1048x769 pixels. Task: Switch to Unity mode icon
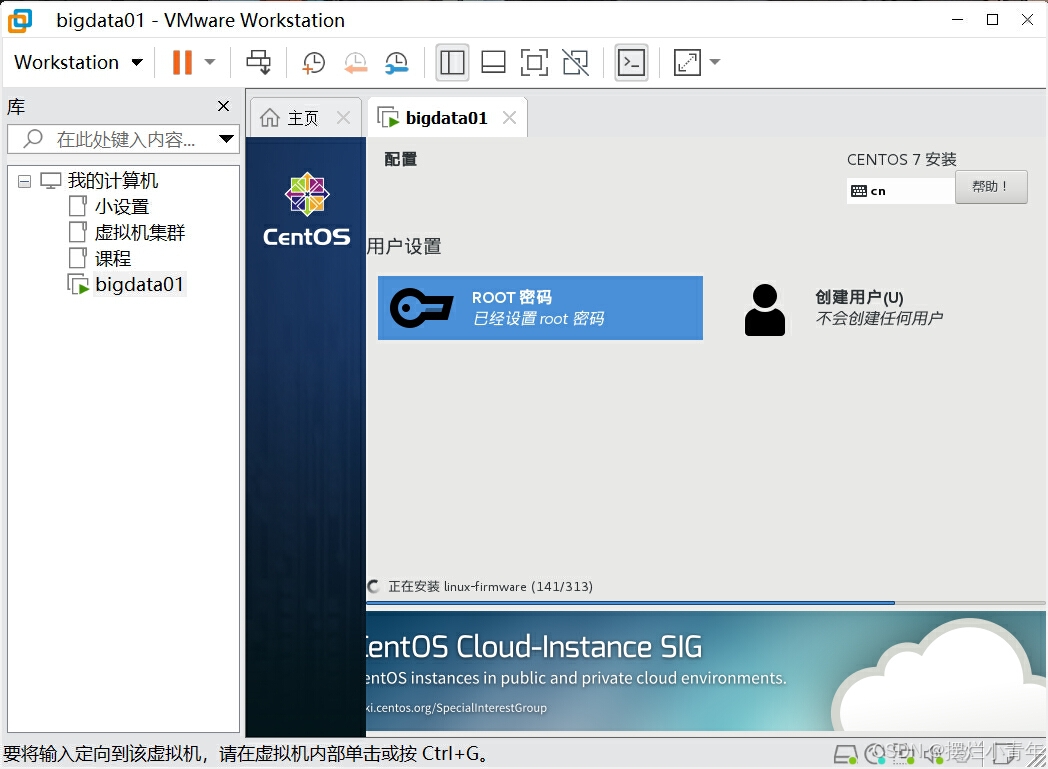pos(575,62)
